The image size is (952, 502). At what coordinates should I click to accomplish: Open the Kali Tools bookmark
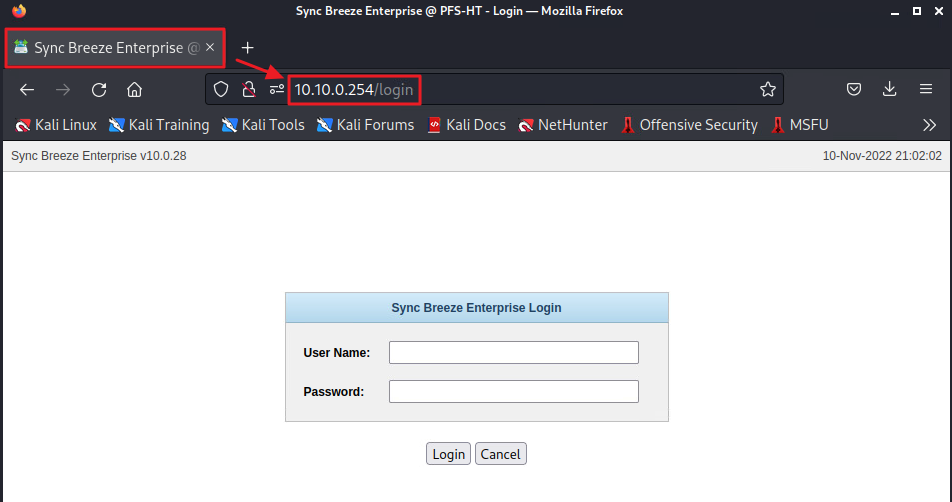point(263,125)
